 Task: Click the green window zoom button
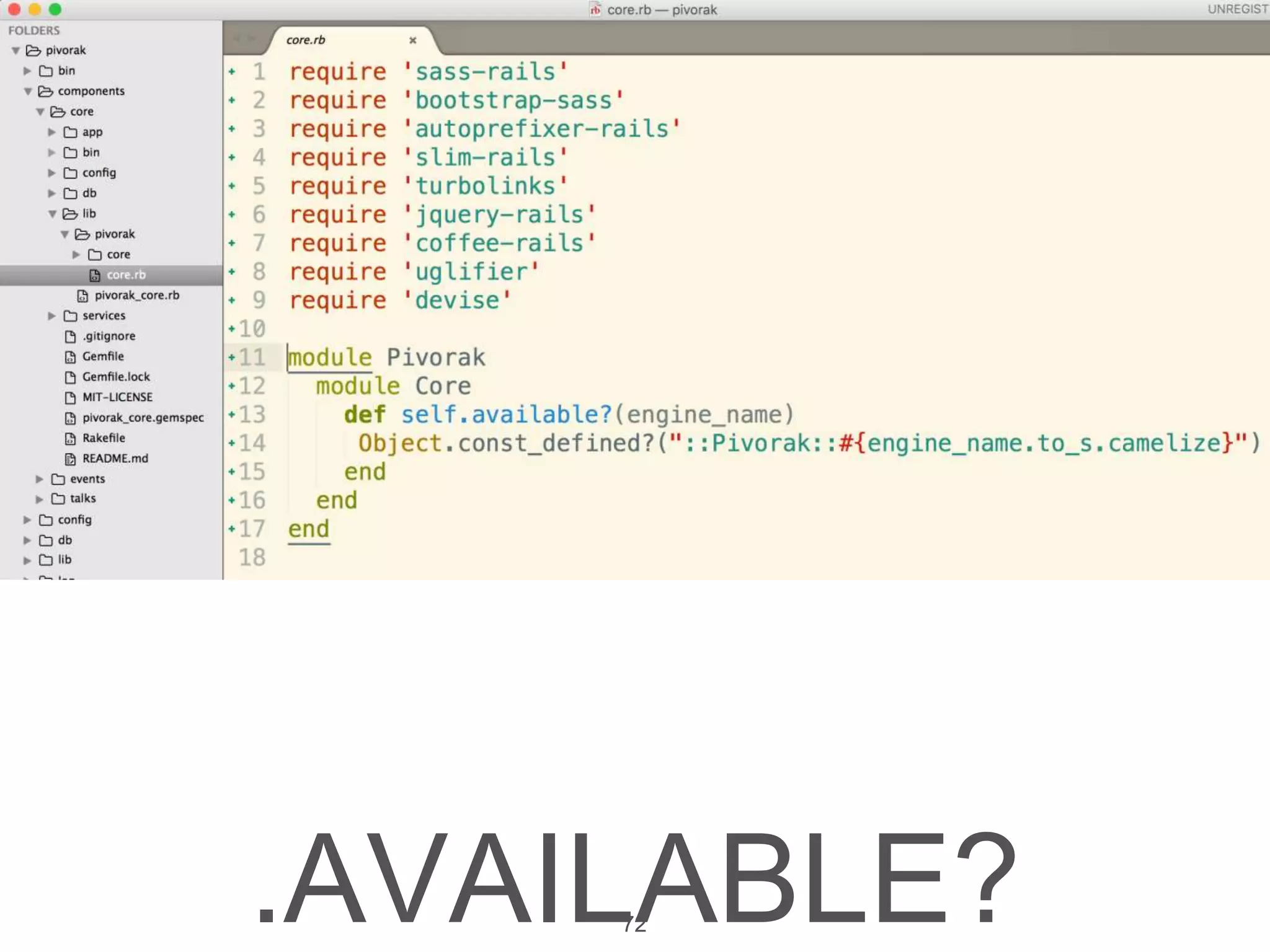[55, 9]
